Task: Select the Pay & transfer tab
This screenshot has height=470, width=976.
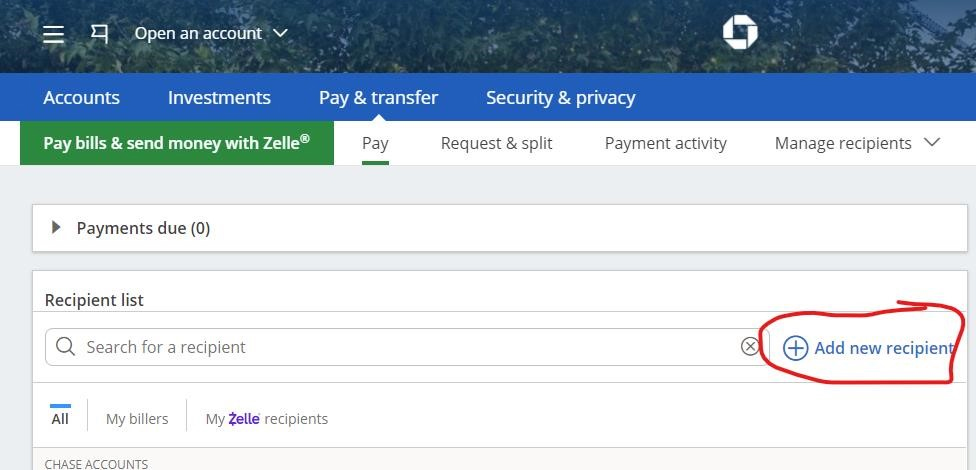Action: coord(378,97)
